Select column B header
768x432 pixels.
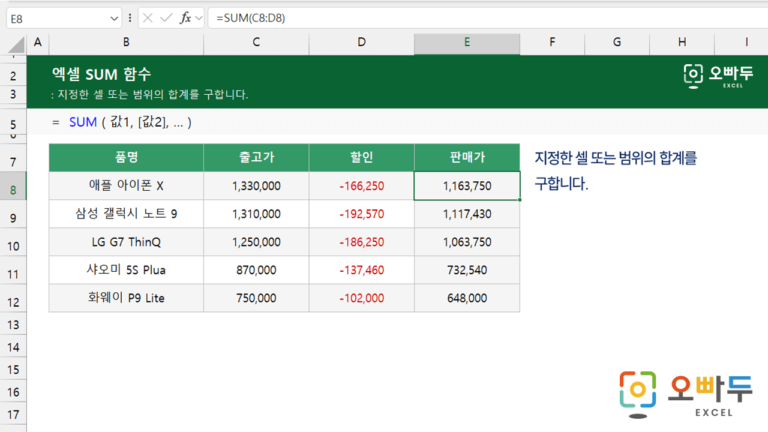point(126,43)
